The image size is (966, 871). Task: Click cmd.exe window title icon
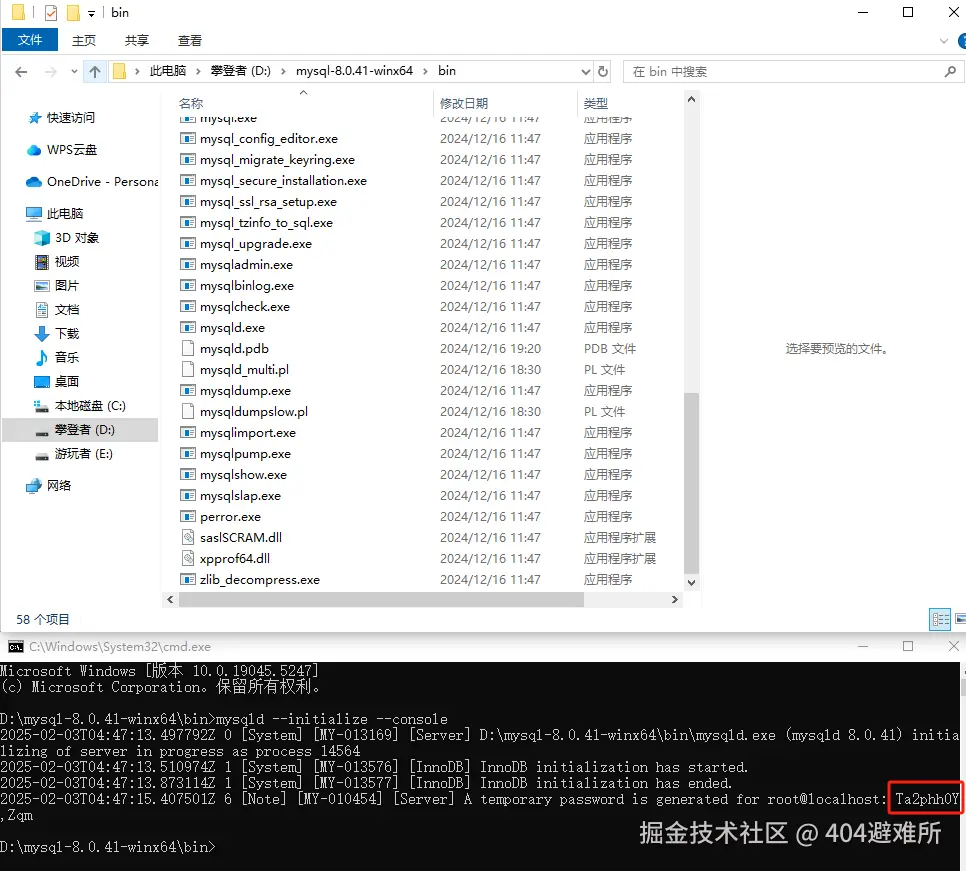click(15, 647)
